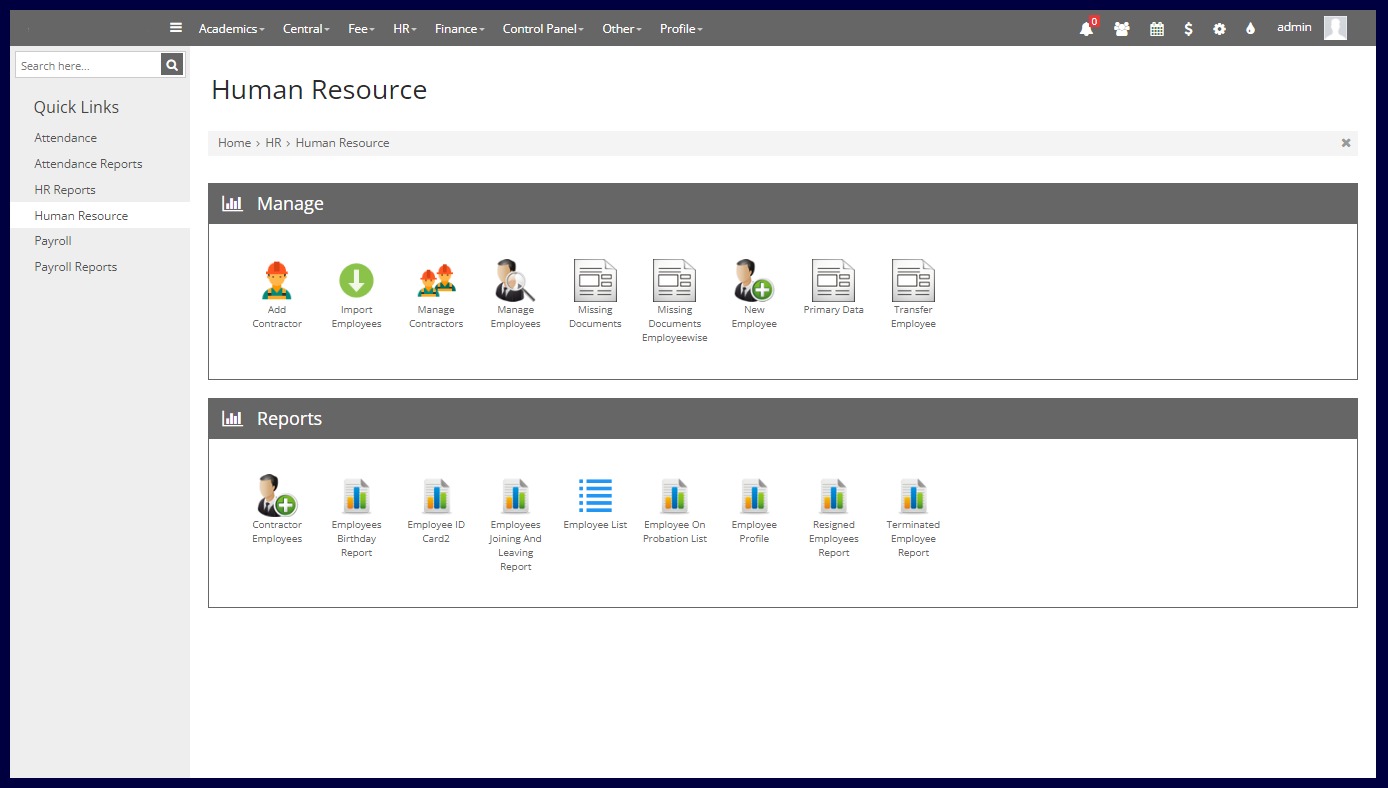This screenshot has height=788, width=1388.
Task: Open Resigned Employees Report icon
Action: point(834,496)
